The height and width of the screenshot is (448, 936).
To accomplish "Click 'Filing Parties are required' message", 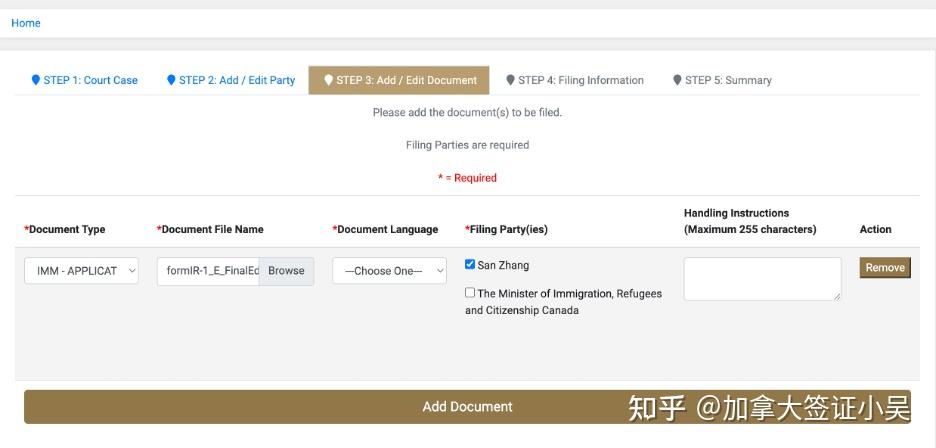I will [x=467, y=145].
